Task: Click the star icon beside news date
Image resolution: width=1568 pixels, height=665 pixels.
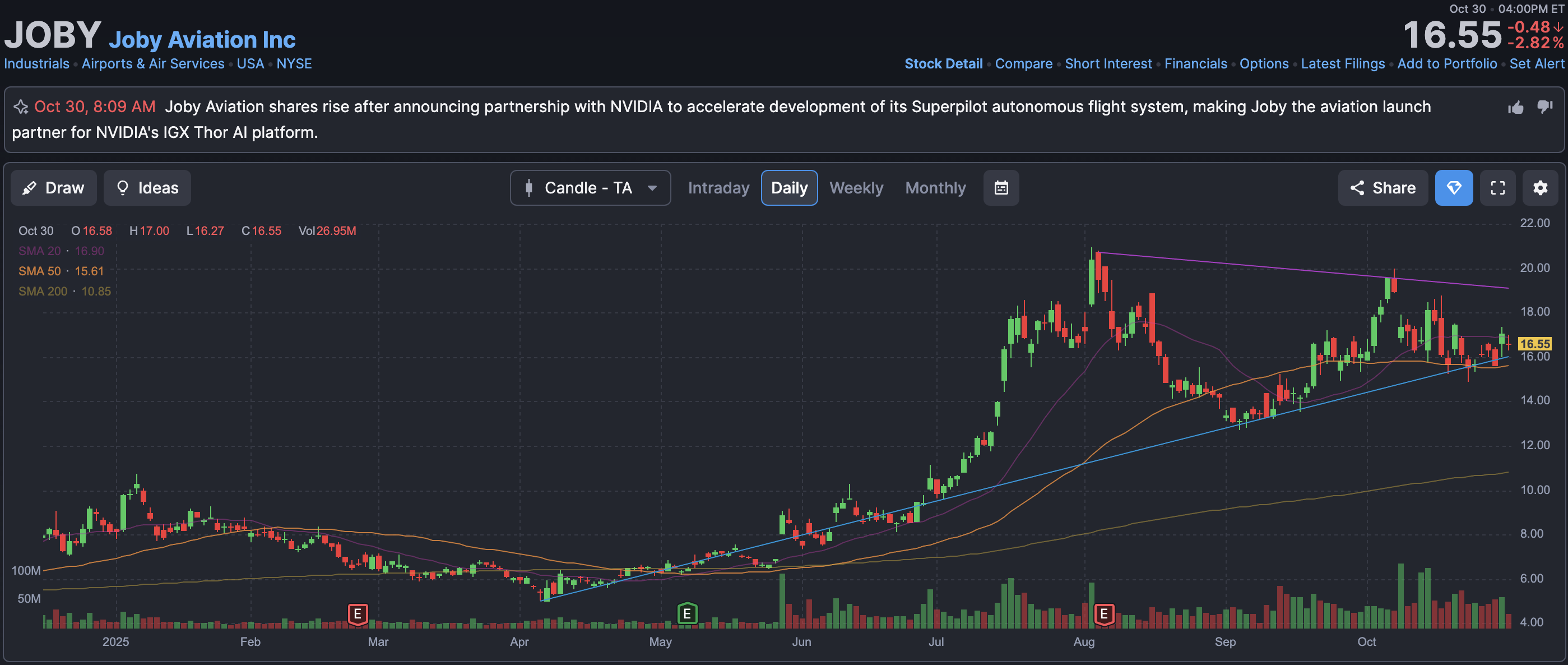Action: coord(21,107)
